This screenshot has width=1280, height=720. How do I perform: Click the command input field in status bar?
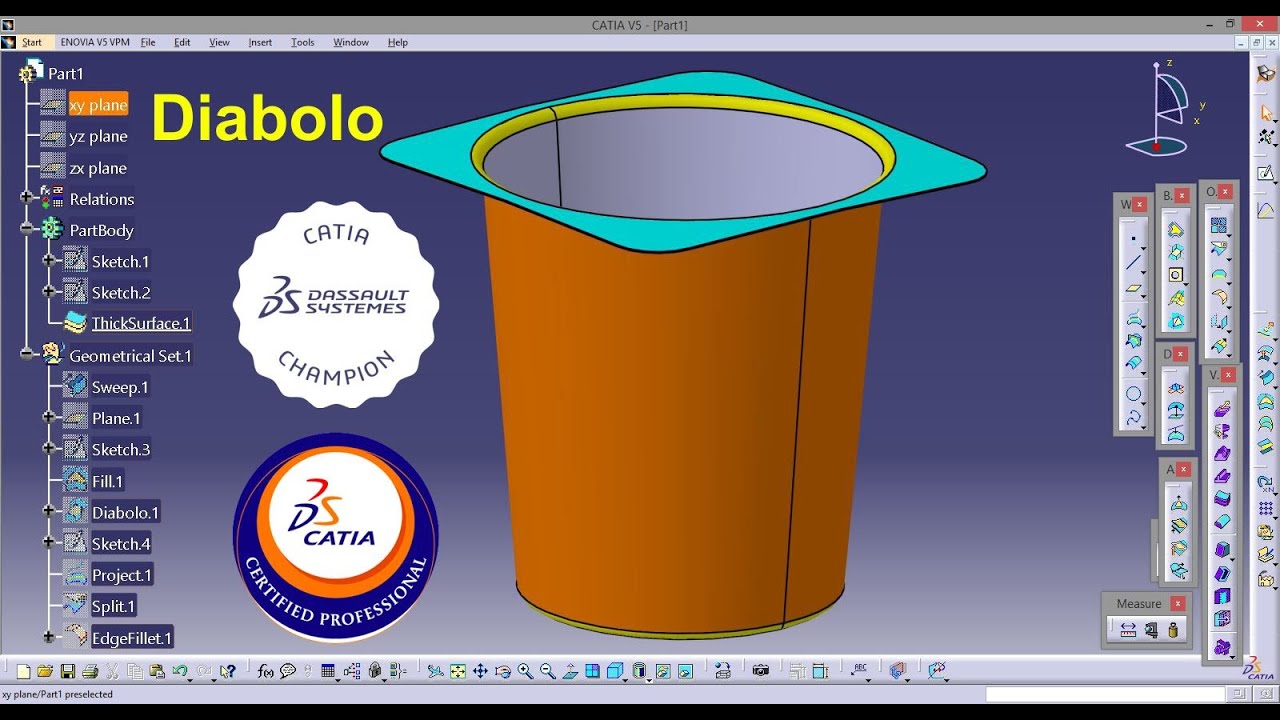pyautogui.click(x=1104, y=694)
